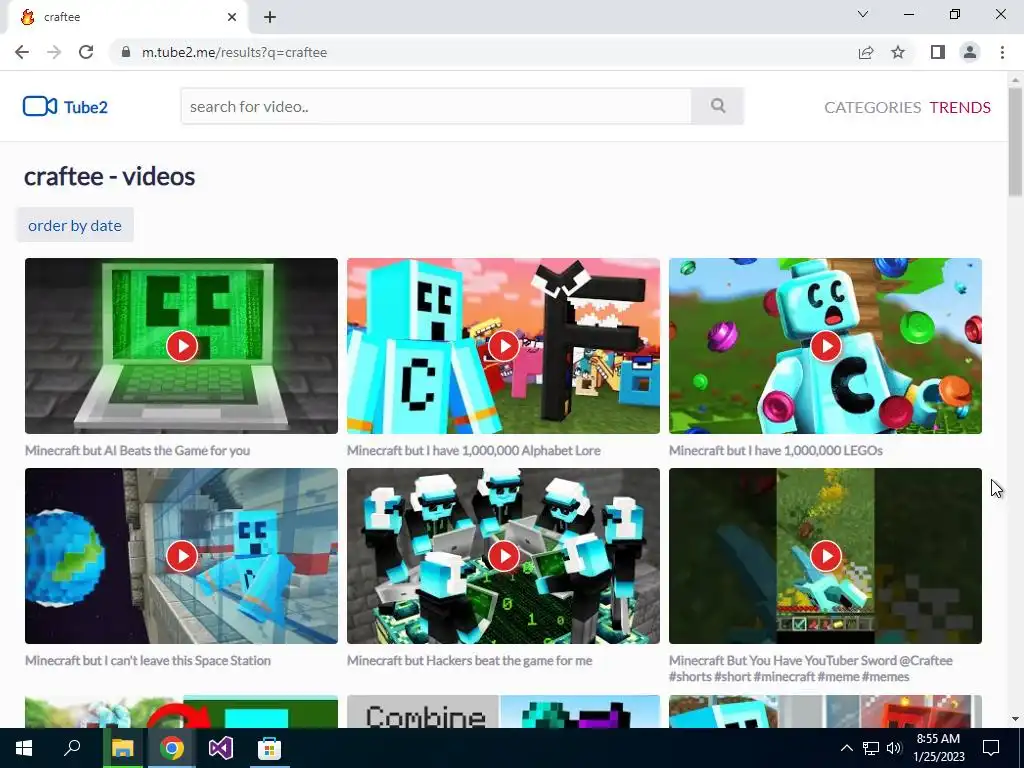The image size is (1024, 768).
Task: Click the network tray icon
Action: tap(871, 748)
